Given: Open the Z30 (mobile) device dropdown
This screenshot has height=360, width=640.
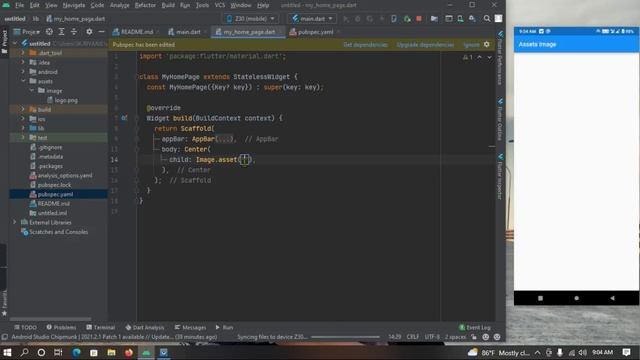Looking at the screenshot, I should click(x=250, y=19).
